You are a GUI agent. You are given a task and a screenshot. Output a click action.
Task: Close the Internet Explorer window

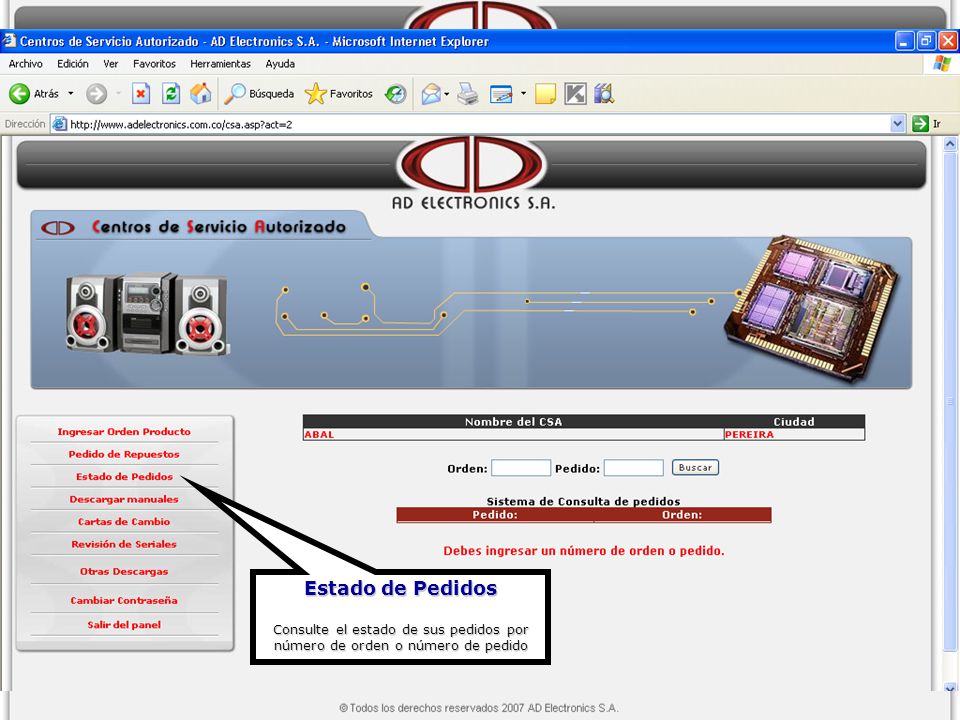(x=948, y=41)
